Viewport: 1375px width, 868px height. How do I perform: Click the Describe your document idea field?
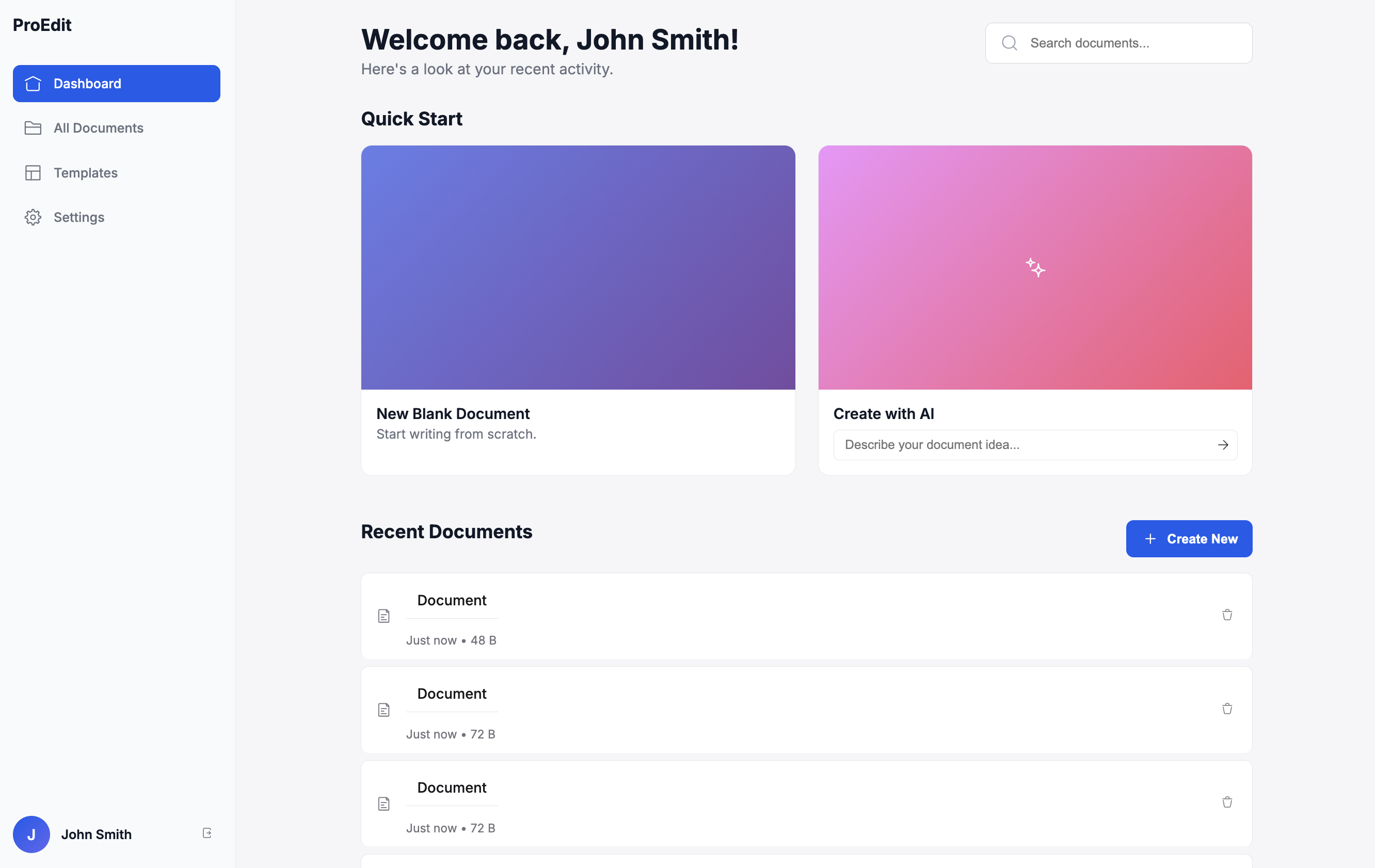[1022, 445]
